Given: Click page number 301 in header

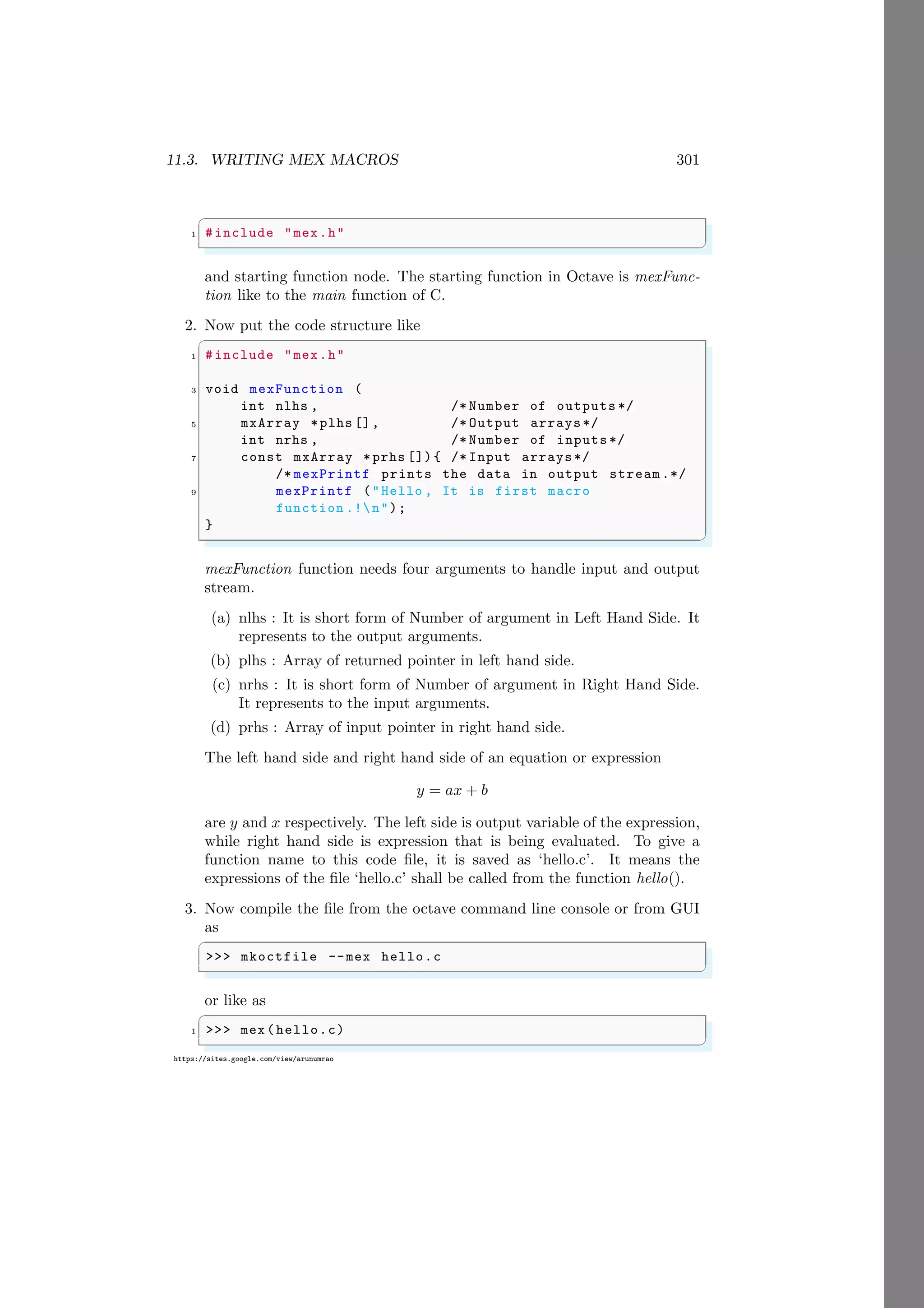Looking at the screenshot, I should pos(687,160).
